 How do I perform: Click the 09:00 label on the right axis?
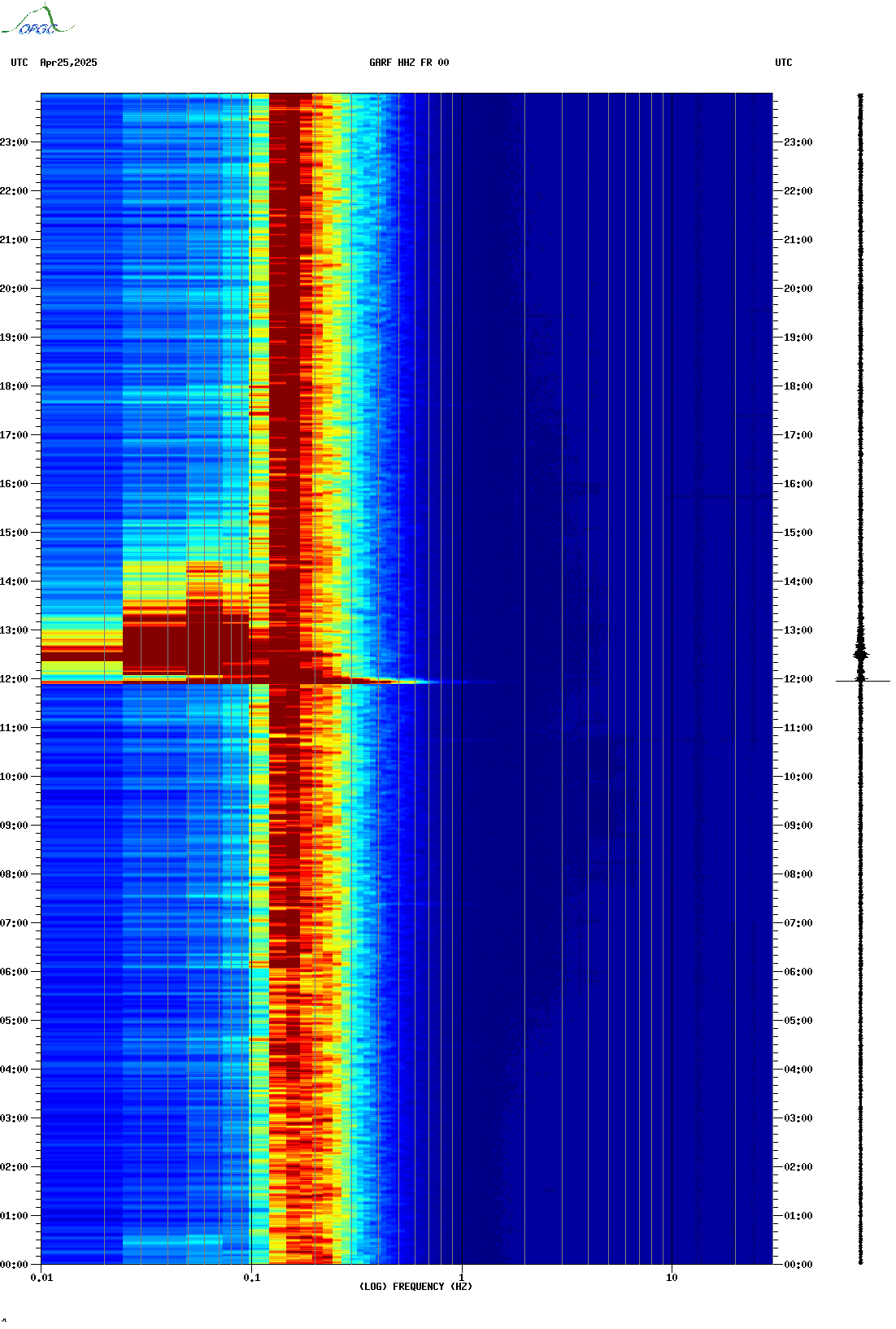(x=798, y=826)
